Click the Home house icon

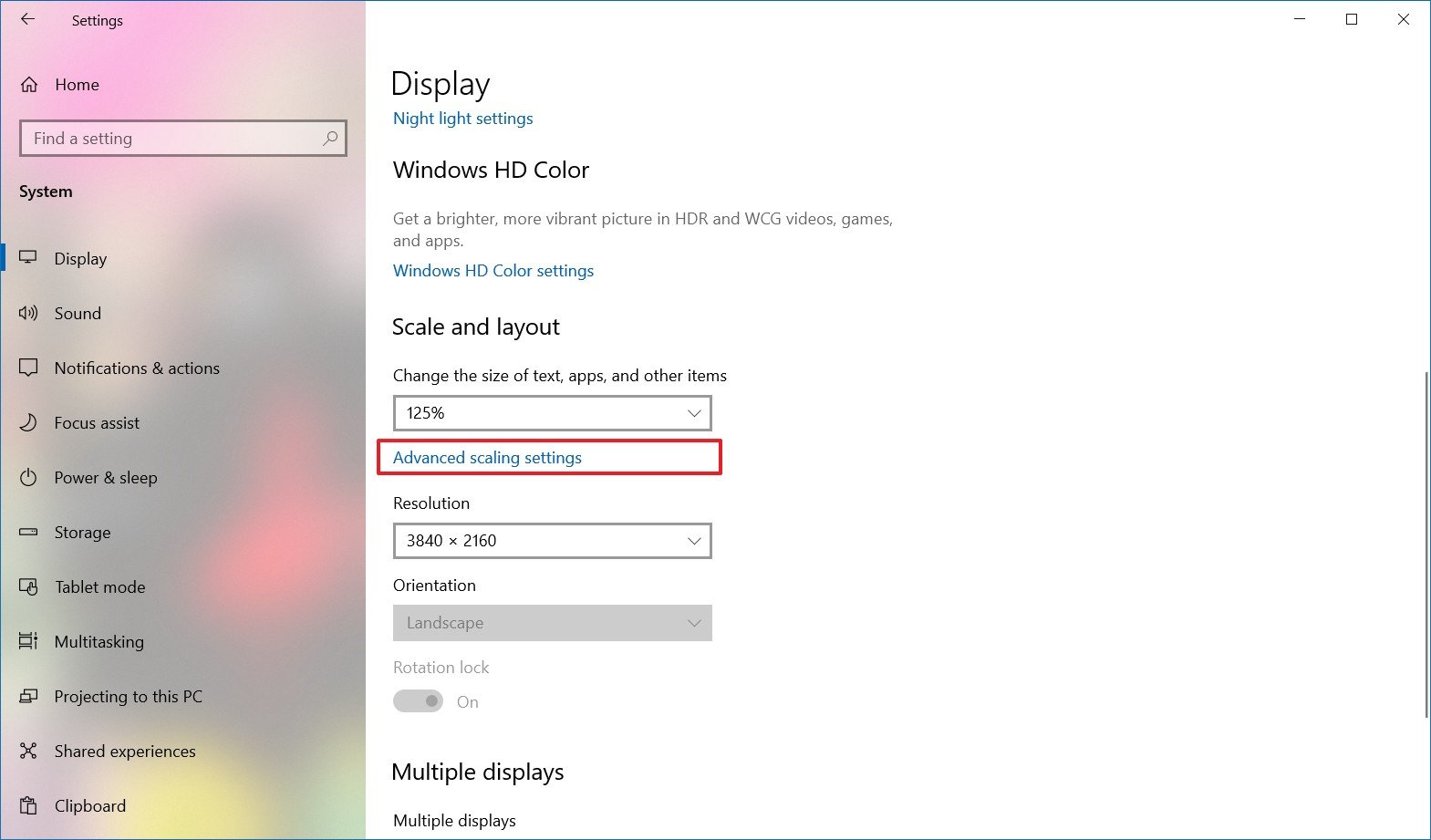[29, 85]
